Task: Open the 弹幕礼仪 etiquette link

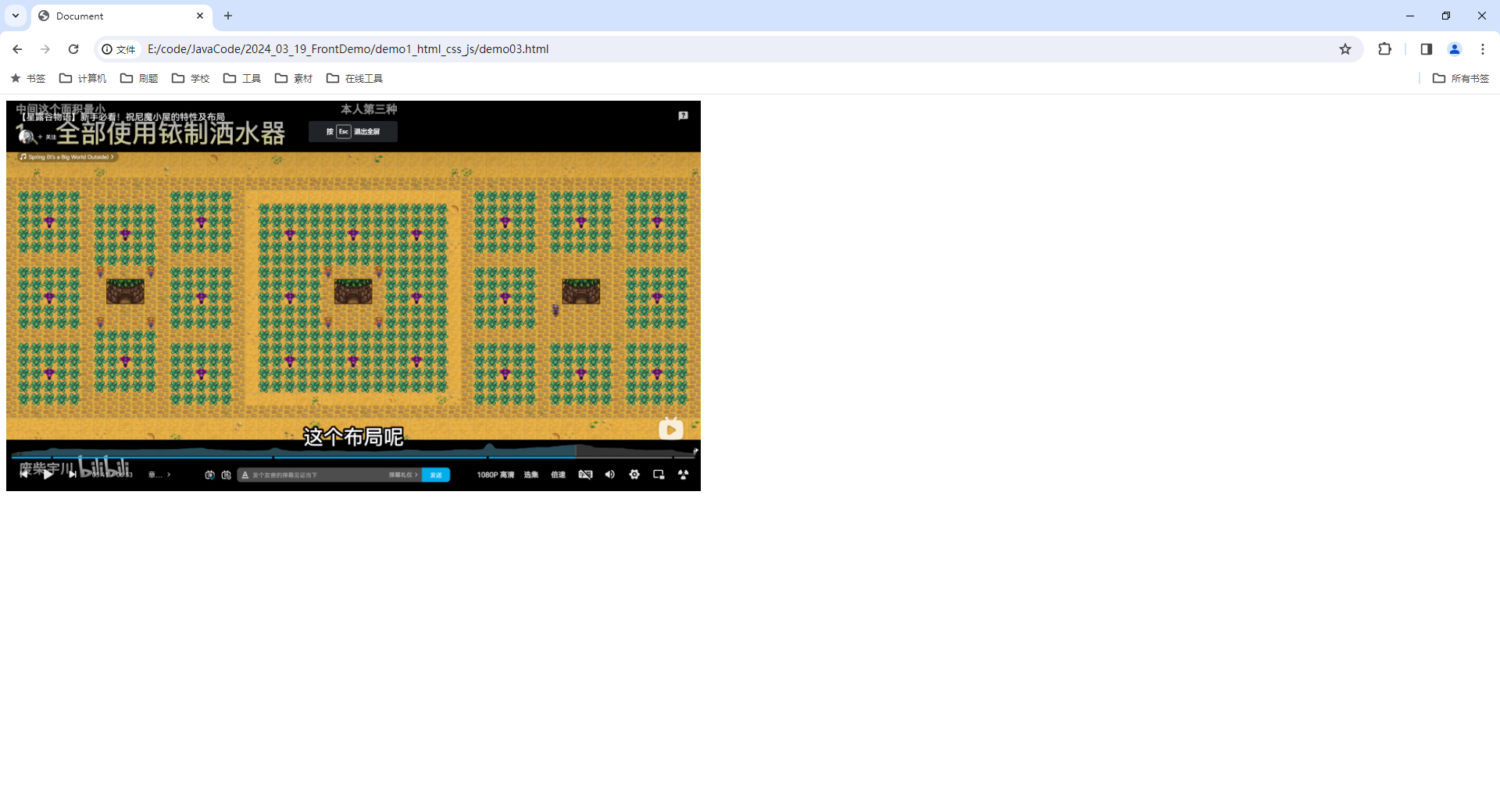Action: coord(403,475)
